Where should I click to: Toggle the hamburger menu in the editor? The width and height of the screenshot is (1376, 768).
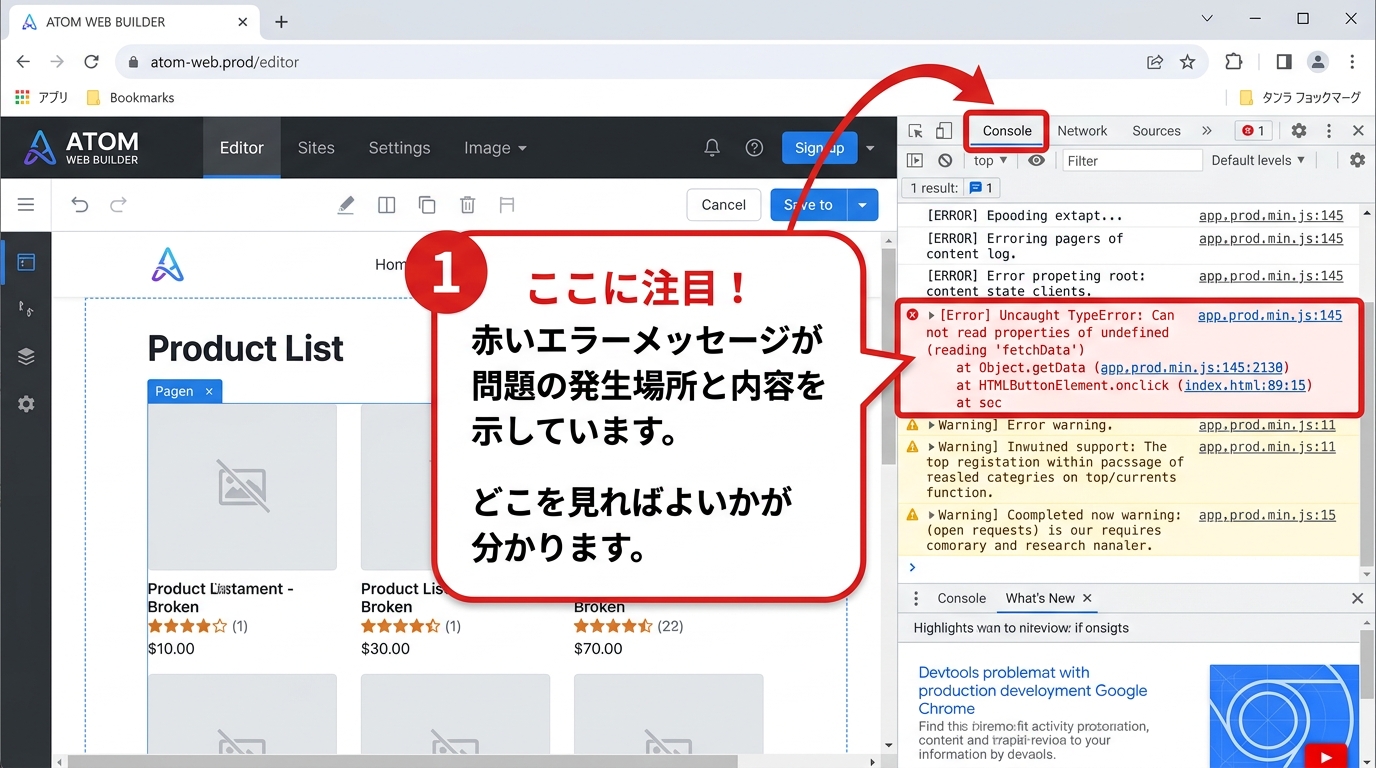click(x=26, y=205)
